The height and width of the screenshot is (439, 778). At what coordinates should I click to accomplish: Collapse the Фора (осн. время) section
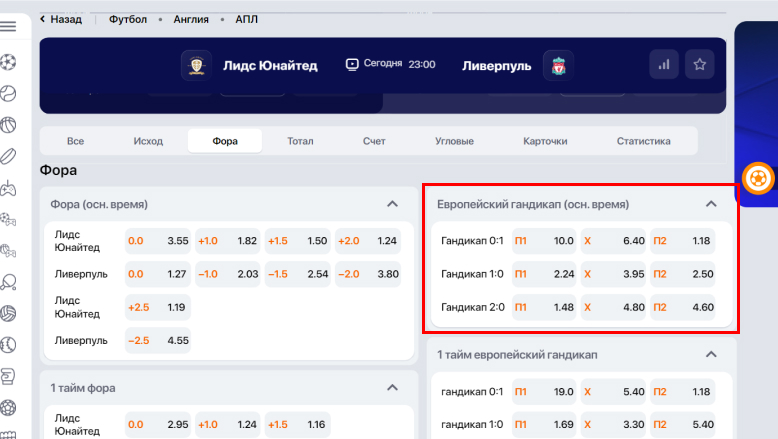tap(392, 204)
